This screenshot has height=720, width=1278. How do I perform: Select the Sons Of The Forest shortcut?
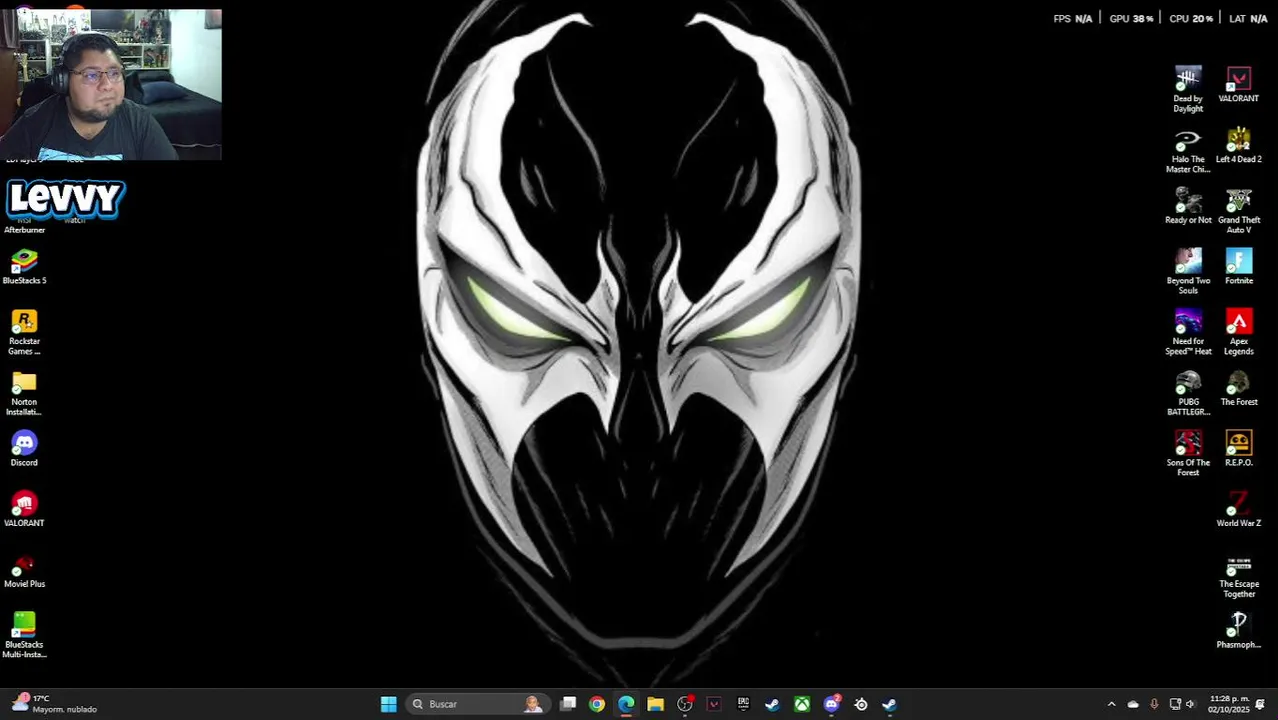click(x=1188, y=454)
